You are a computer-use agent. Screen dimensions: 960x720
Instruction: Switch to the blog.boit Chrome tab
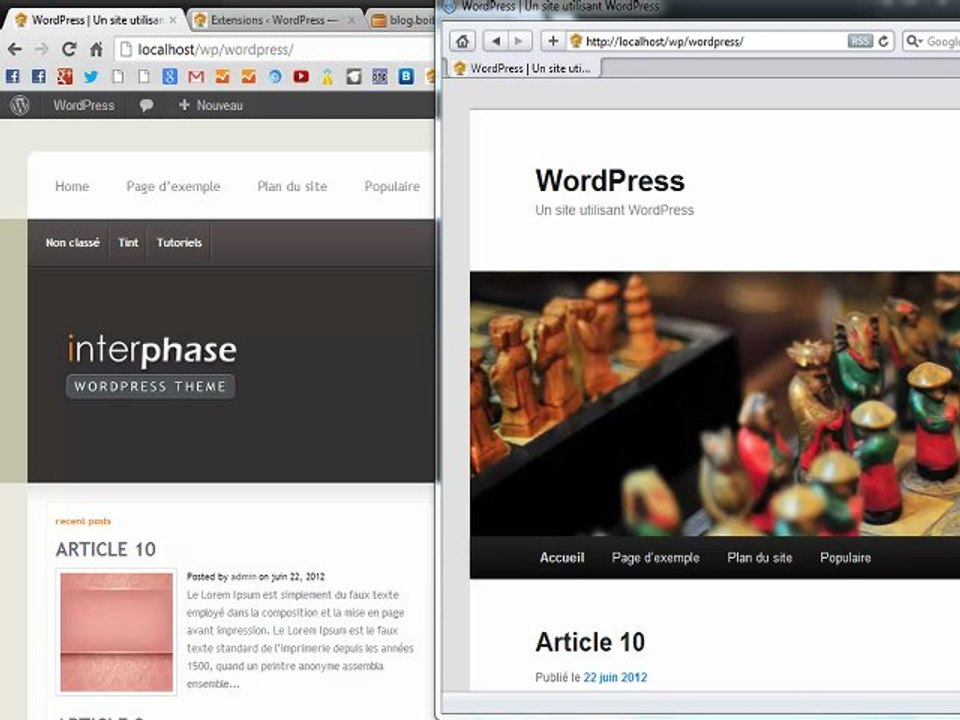(x=402, y=20)
